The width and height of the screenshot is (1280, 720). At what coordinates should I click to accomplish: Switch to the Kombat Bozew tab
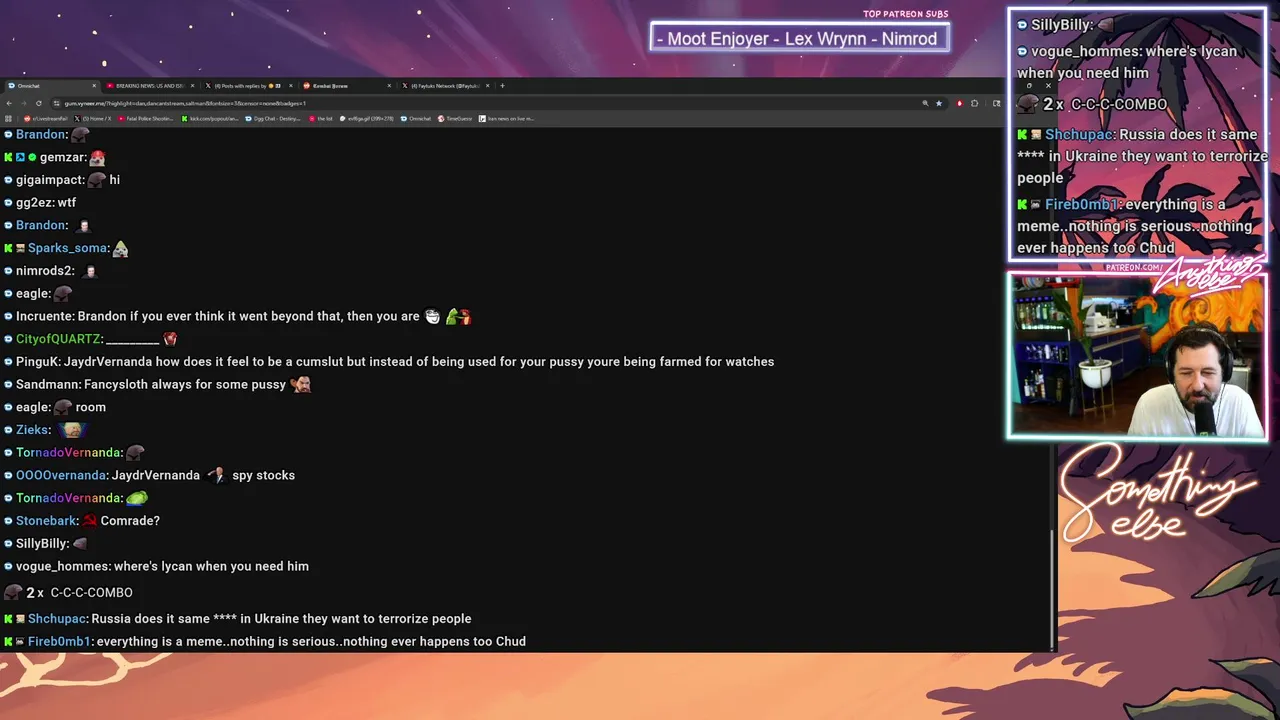[345, 86]
